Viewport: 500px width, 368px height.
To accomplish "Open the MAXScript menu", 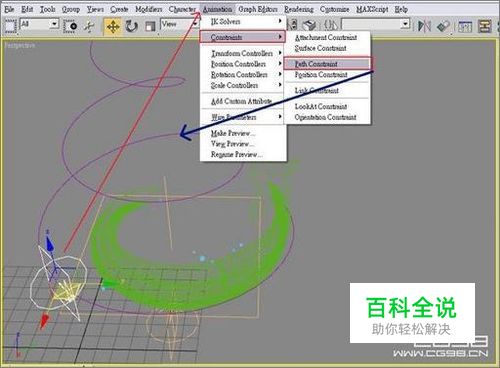I will [x=372, y=9].
